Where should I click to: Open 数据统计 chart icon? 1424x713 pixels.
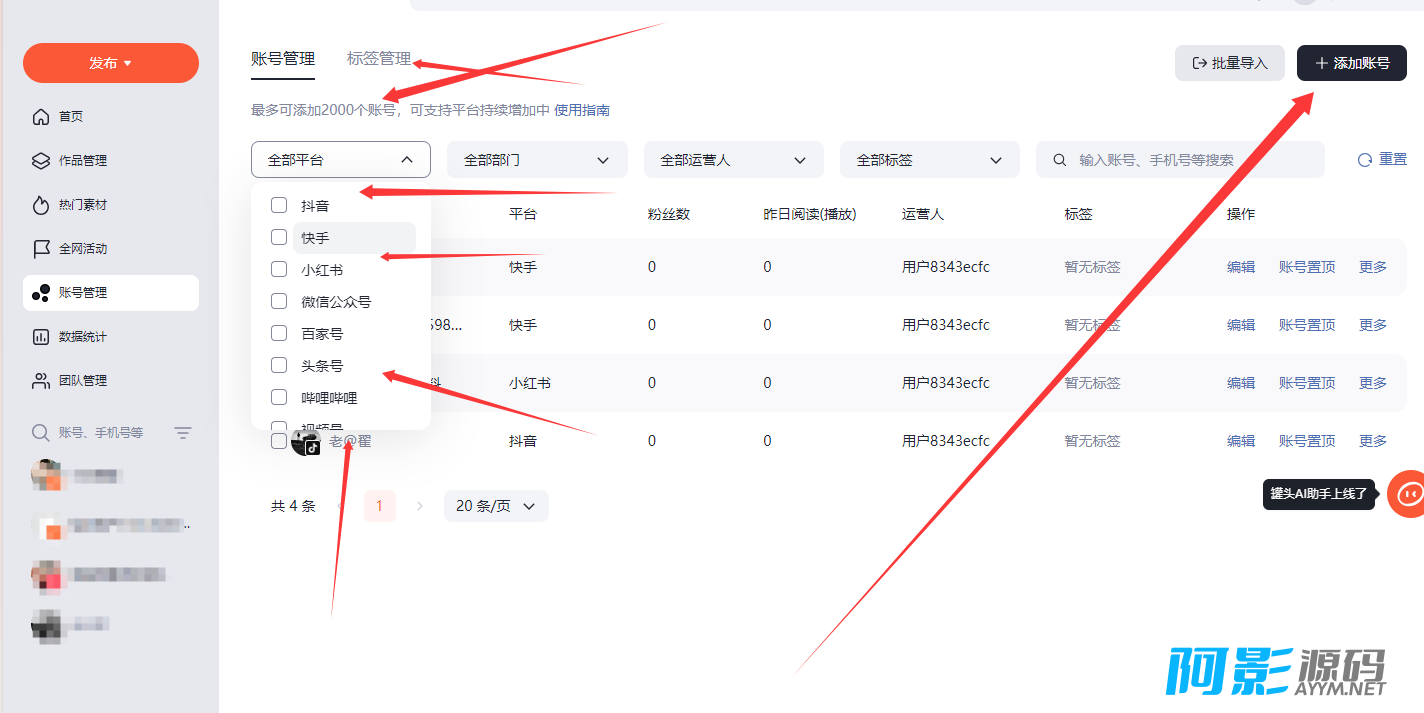click(41, 337)
